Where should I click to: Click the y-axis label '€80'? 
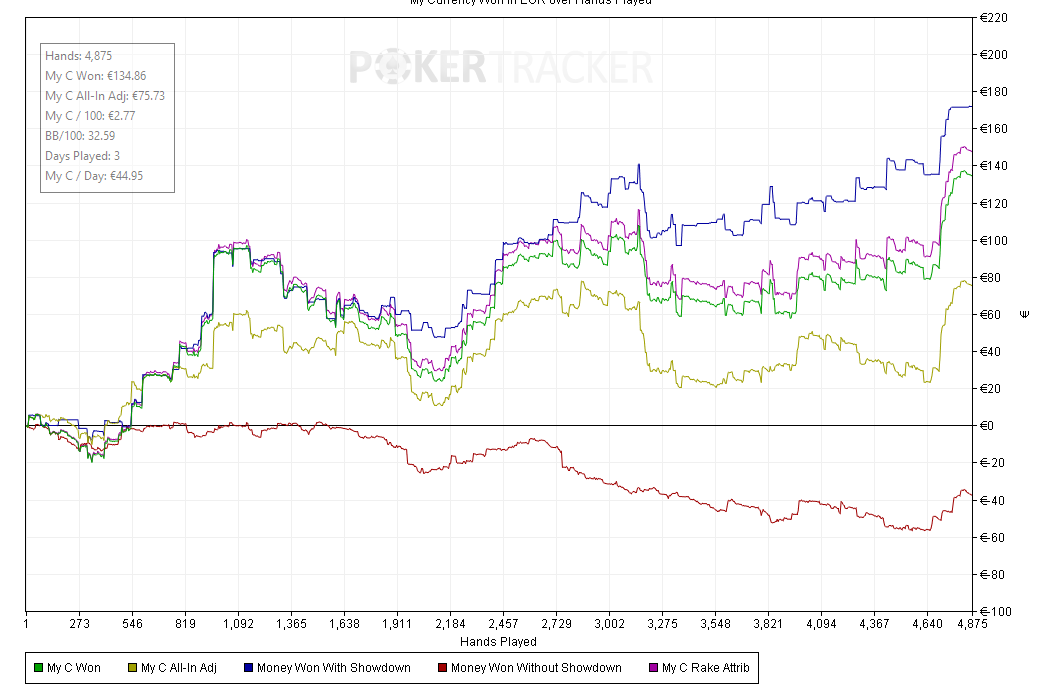pos(991,278)
